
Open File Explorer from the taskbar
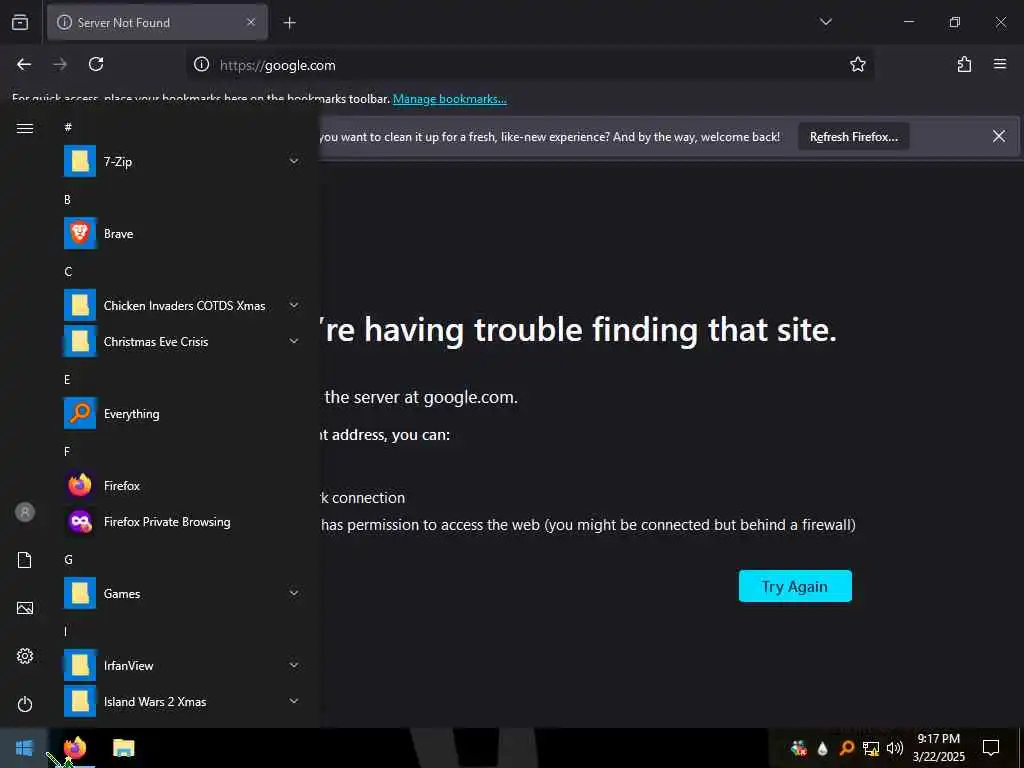123,748
